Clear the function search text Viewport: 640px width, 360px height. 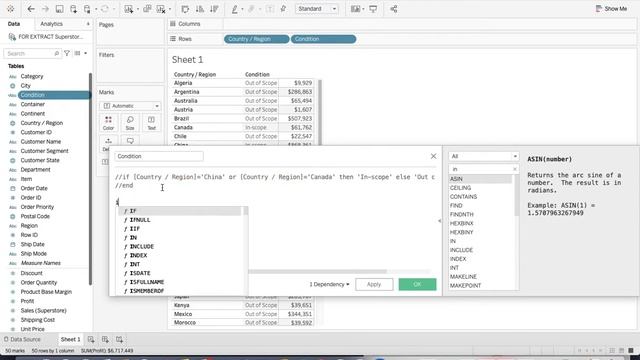[x=515, y=169]
